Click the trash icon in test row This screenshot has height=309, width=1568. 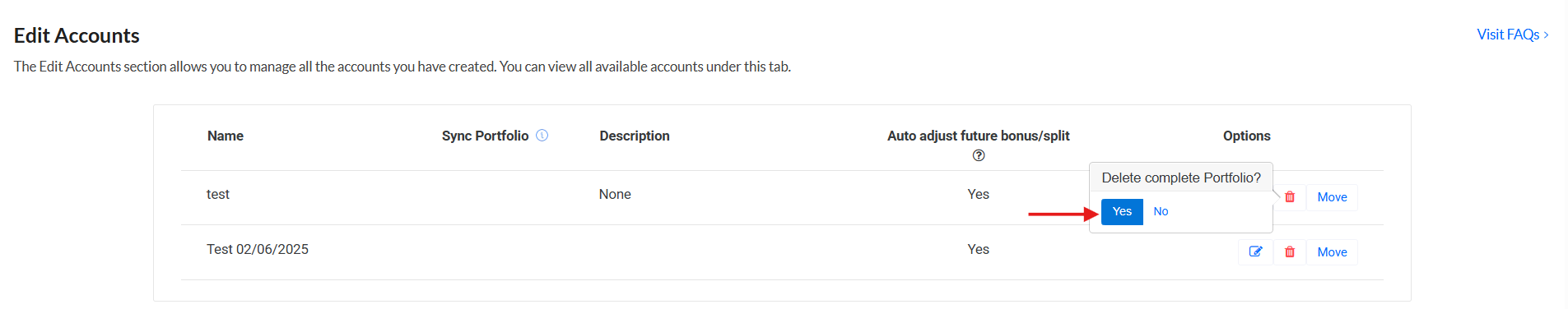[x=1290, y=197]
